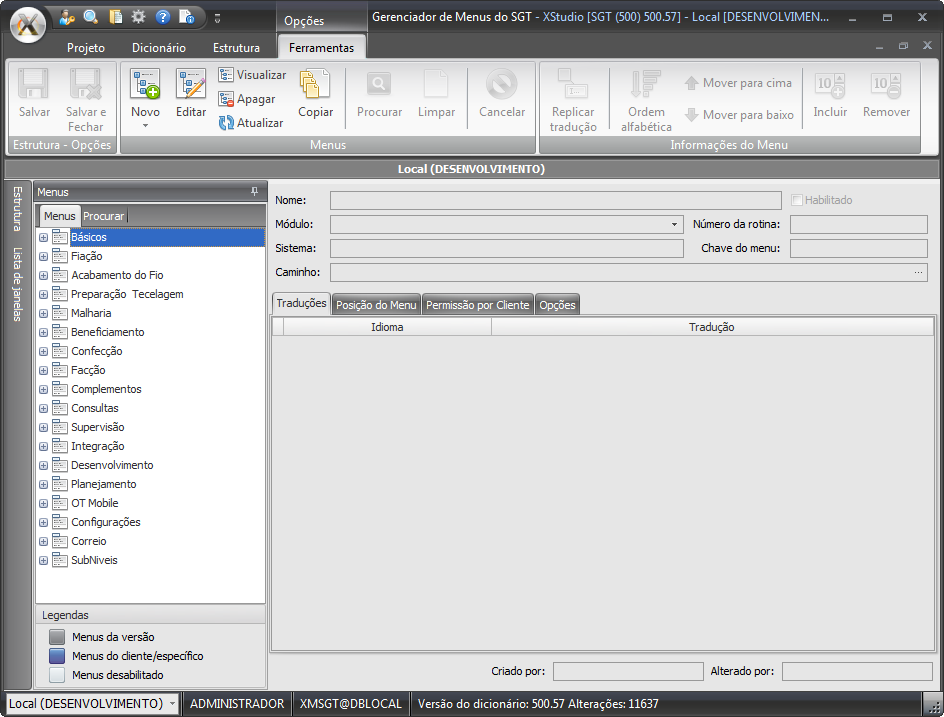The height and width of the screenshot is (717, 944).
Task: Switch to Permissão por Cliente tab
Action: [477, 305]
